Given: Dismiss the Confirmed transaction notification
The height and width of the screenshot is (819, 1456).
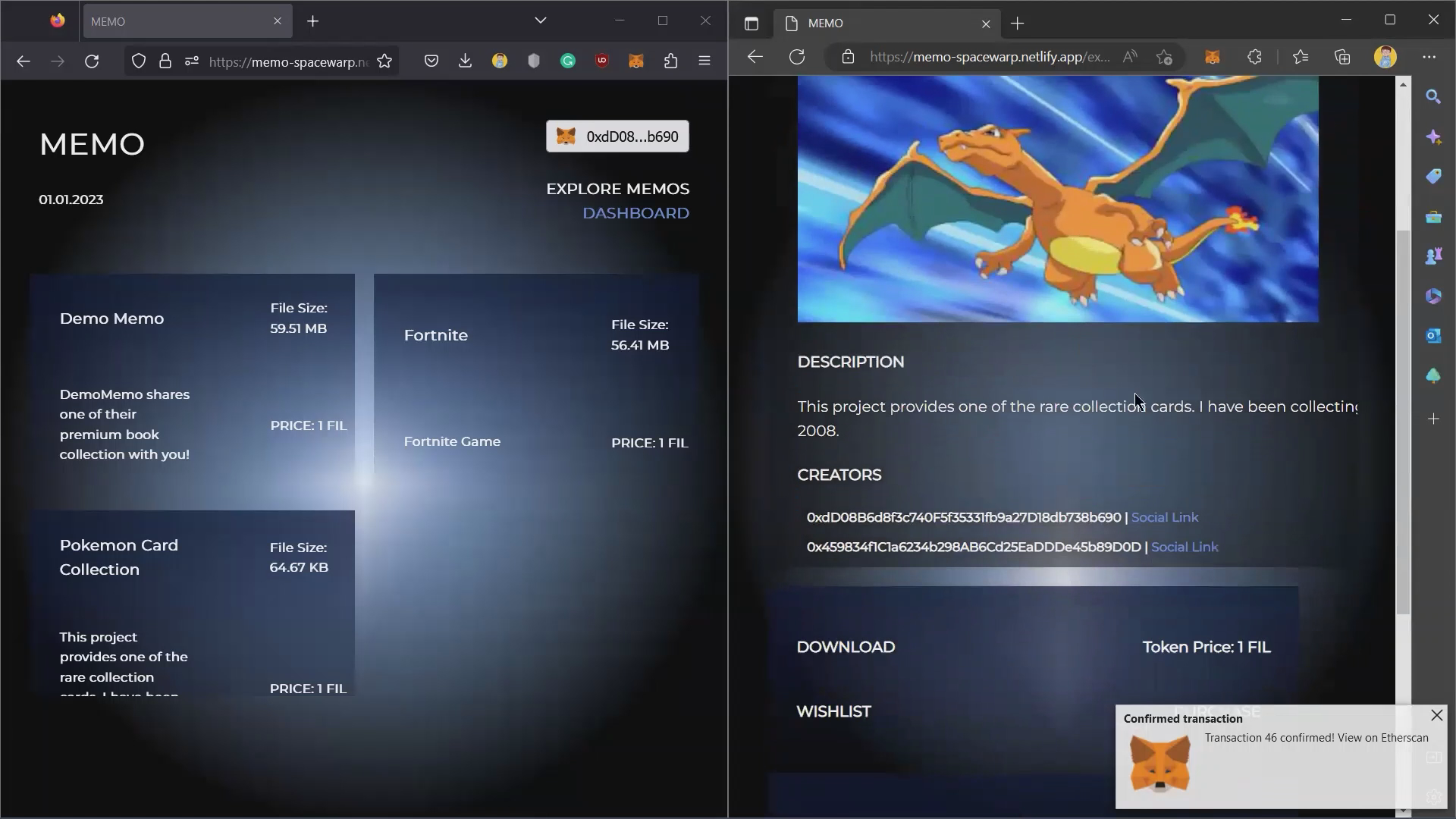Looking at the screenshot, I should [x=1436, y=715].
